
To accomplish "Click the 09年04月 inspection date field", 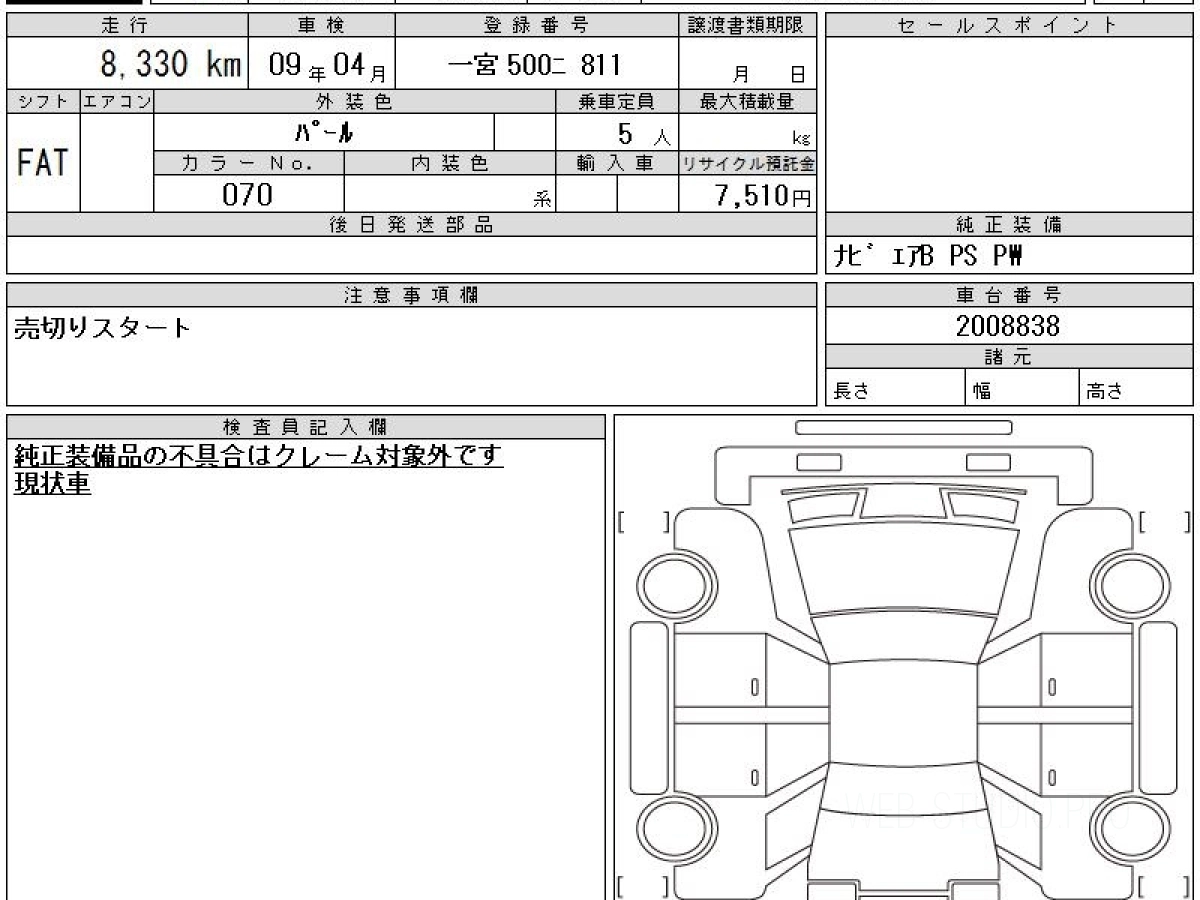I will (x=319, y=66).
